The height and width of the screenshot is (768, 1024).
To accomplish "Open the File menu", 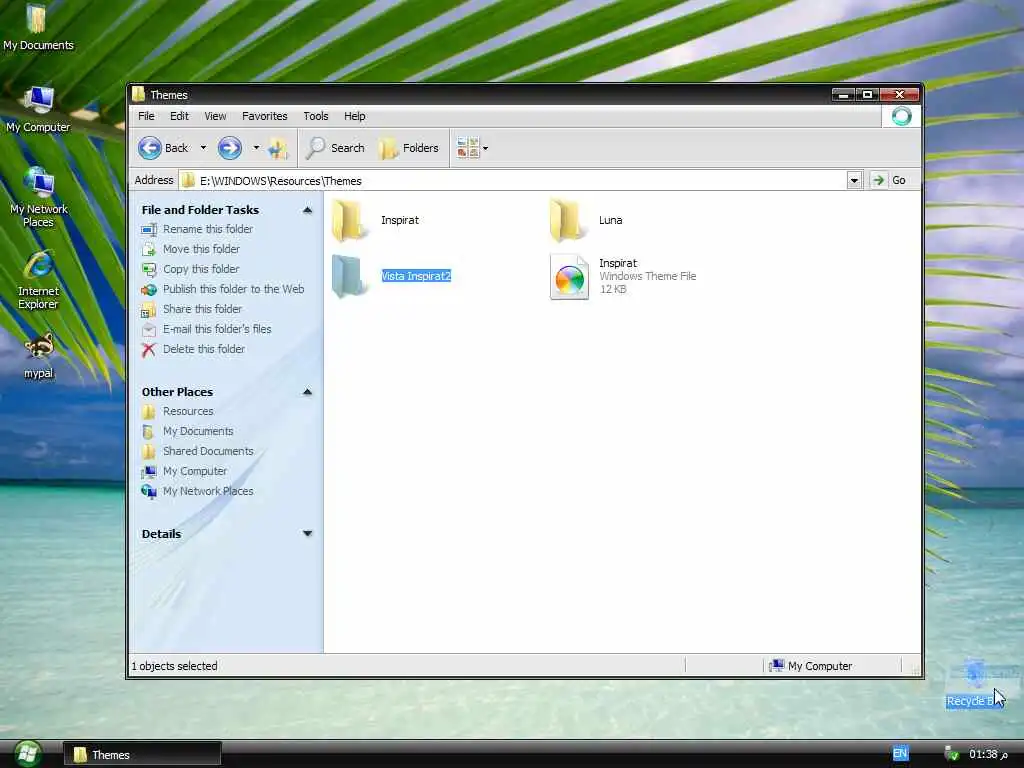I will coord(146,116).
